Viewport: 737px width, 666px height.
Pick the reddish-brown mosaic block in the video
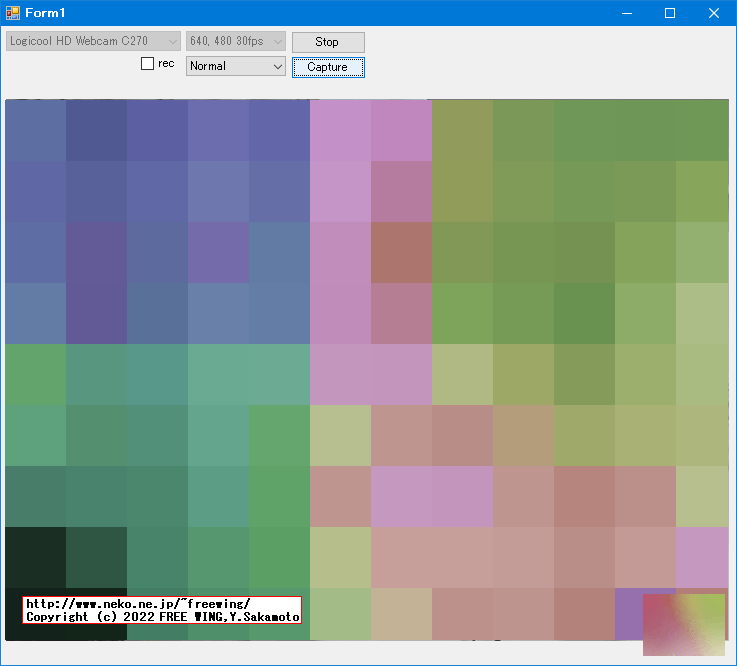coord(401,252)
